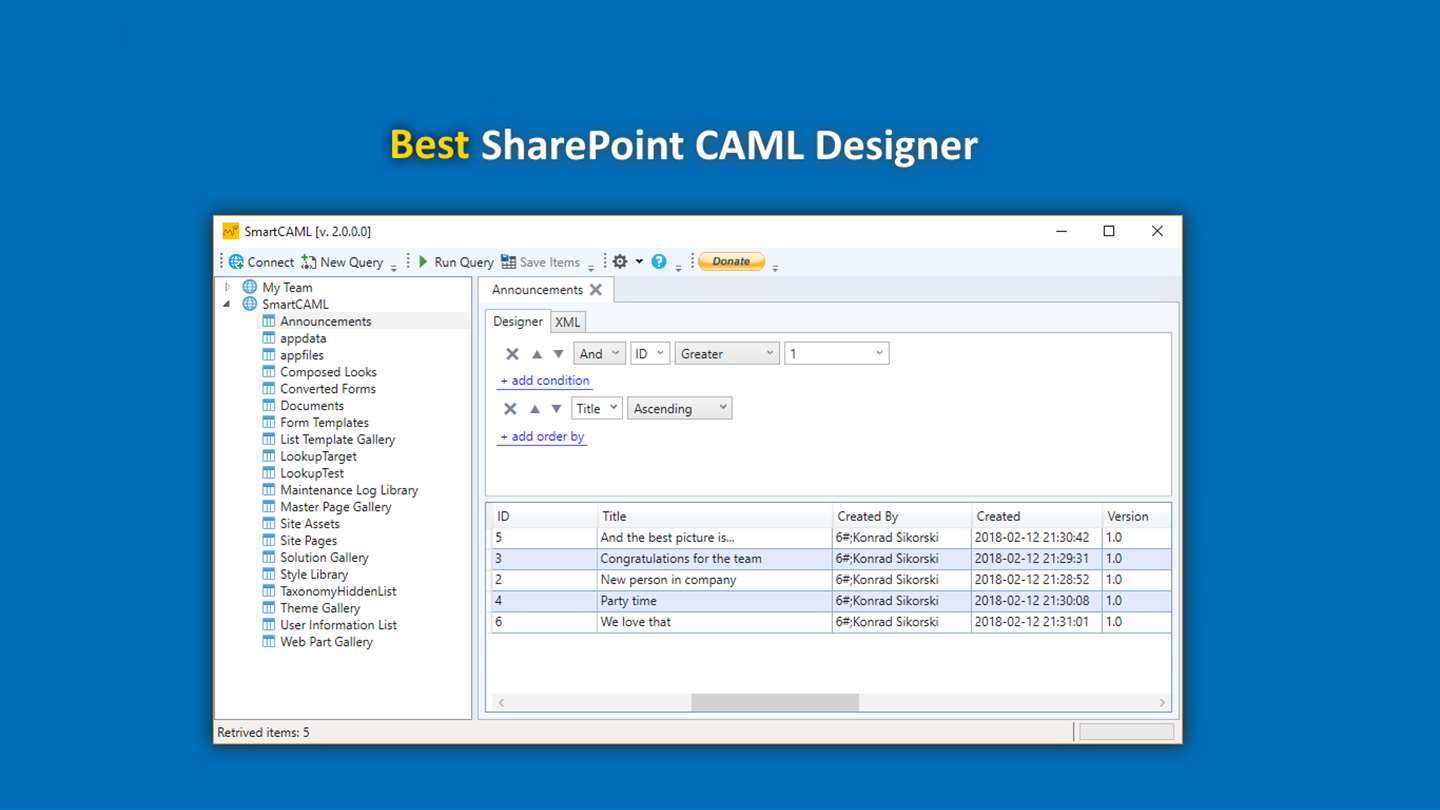Click the yellow Donate button
This screenshot has height=810, width=1440.
coord(731,261)
